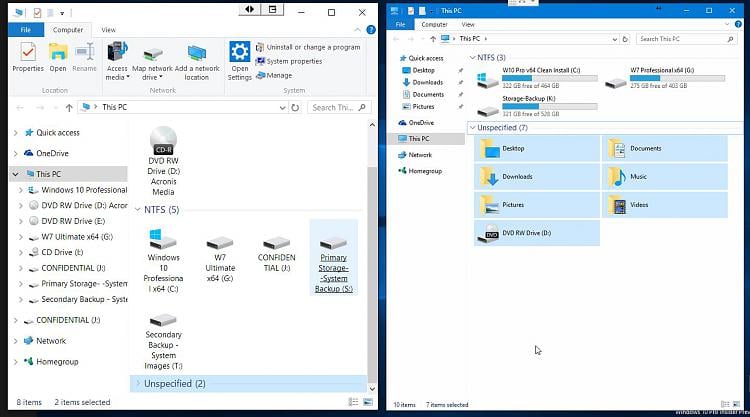The height and width of the screenshot is (417, 750).
Task: Switch to details view in left window
Action: pyautogui.click(x=353, y=402)
